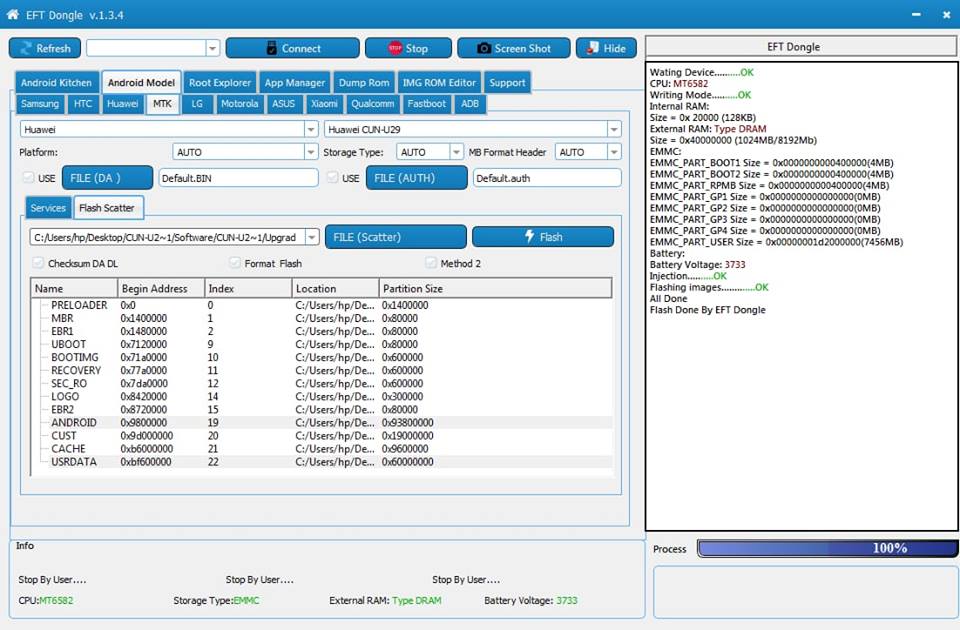The image size is (960, 630).
Task: Open the IMG ROM Editor tab
Action: click(x=439, y=83)
